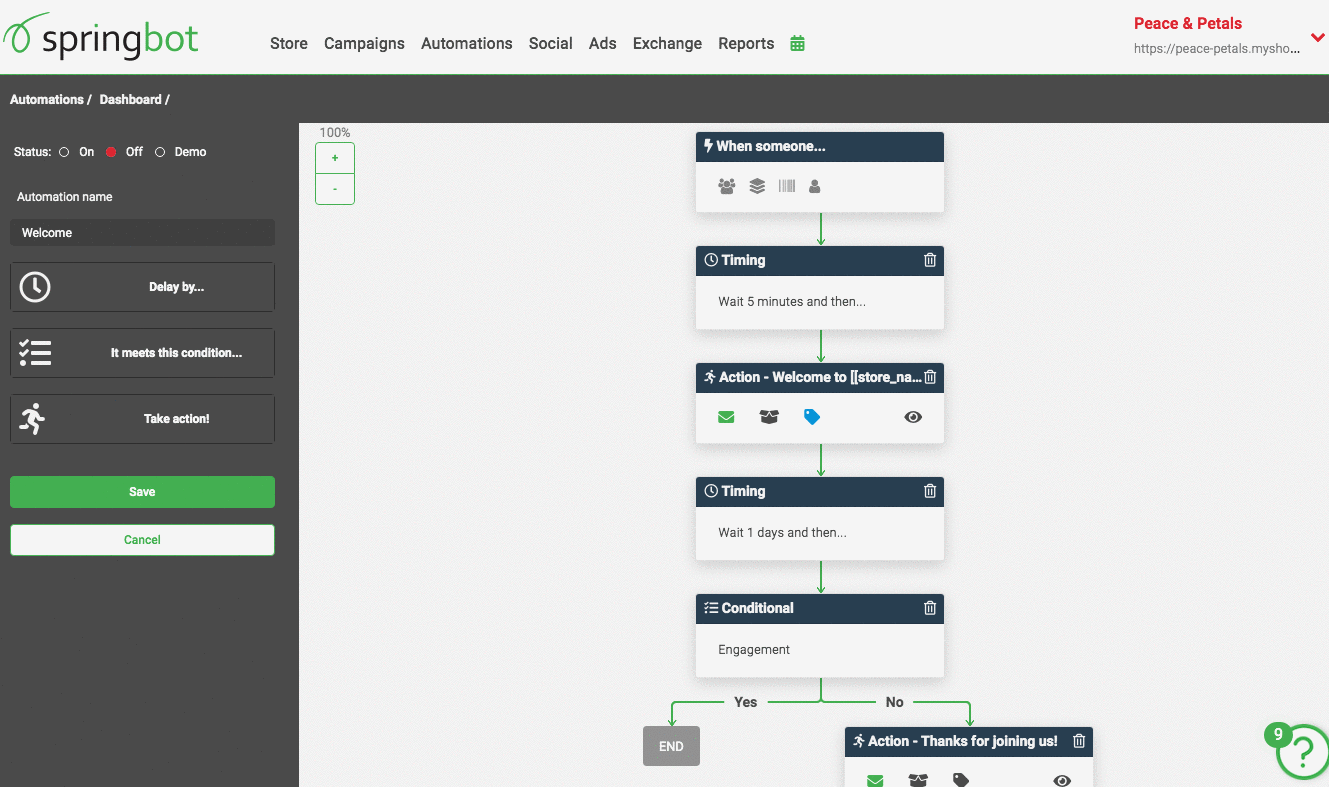
Task: Click the 100% zoom level label
Action: tap(335, 132)
